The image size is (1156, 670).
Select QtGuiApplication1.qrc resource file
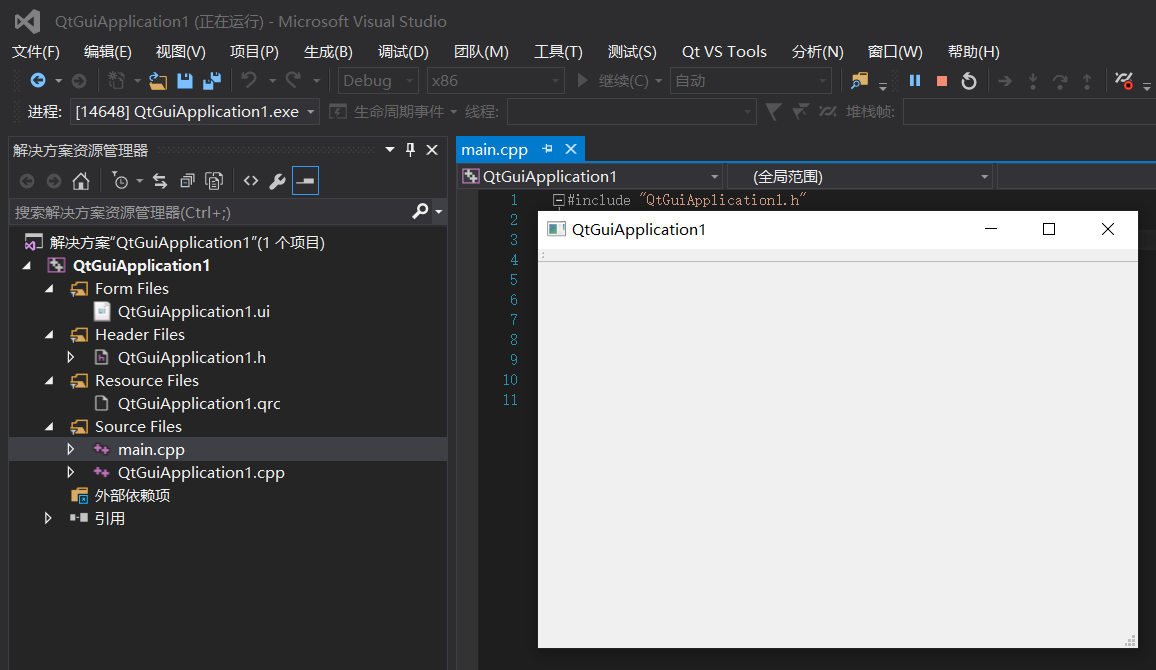[199, 403]
